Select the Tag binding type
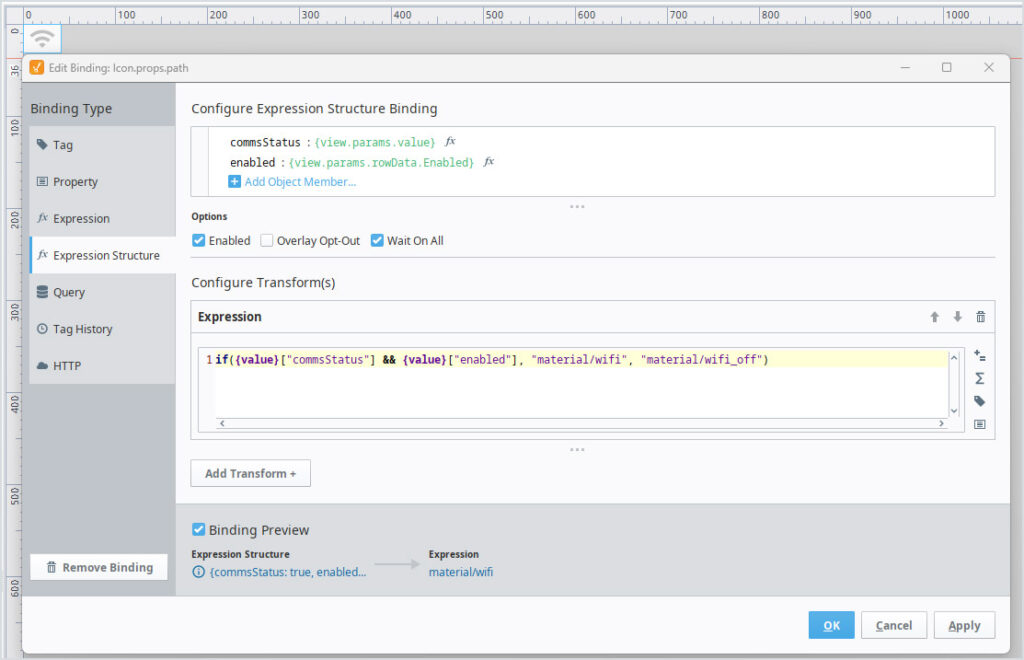Image resolution: width=1024 pixels, height=660 pixels. coord(63,145)
